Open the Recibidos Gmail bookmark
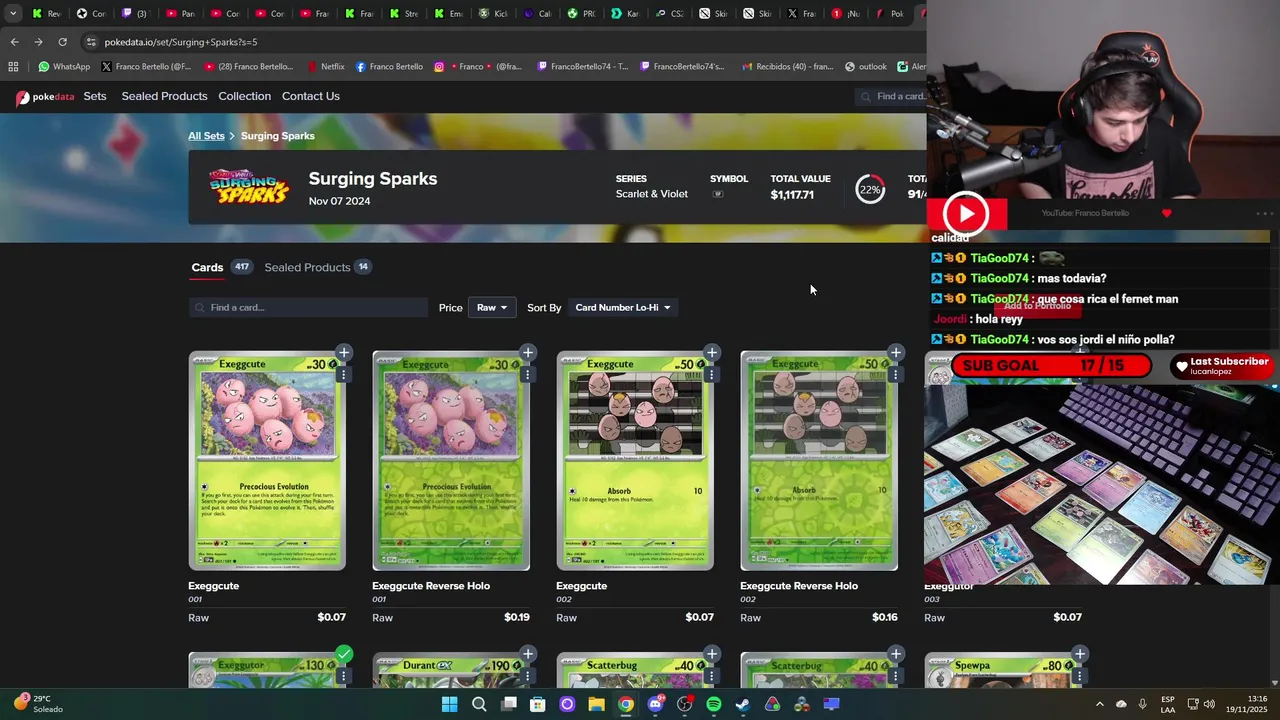 click(787, 67)
